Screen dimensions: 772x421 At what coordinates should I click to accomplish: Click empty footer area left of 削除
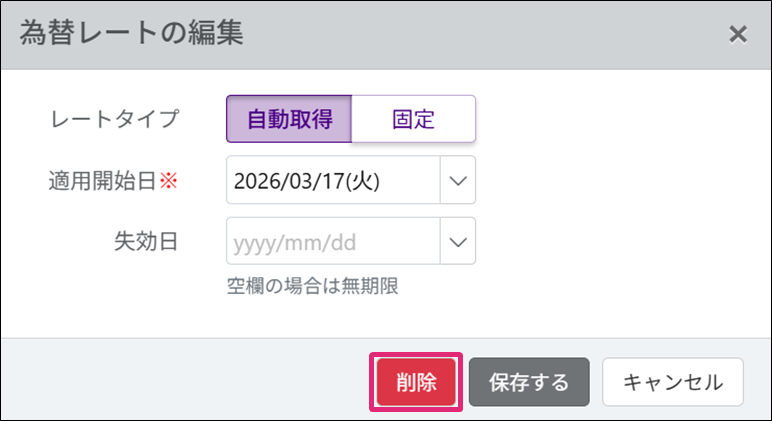tap(180, 382)
